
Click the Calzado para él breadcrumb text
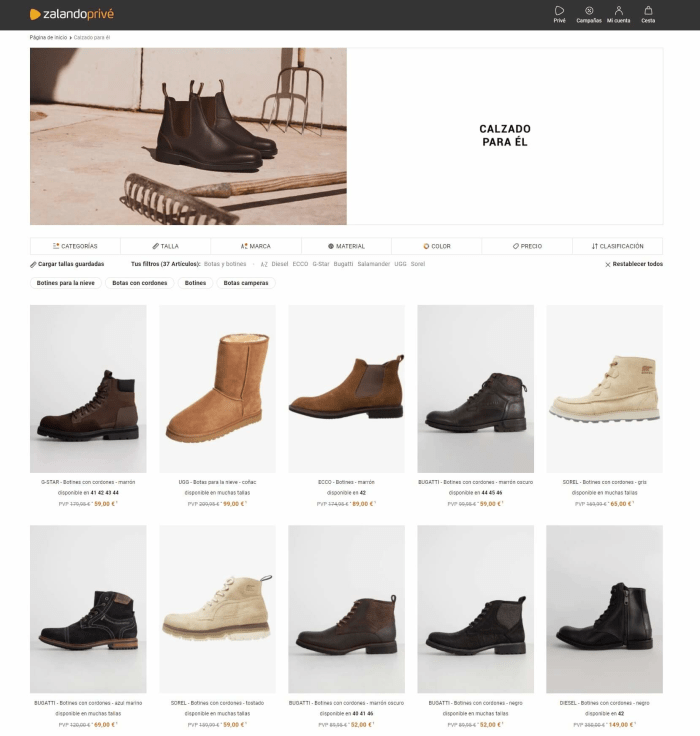click(92, 38)
